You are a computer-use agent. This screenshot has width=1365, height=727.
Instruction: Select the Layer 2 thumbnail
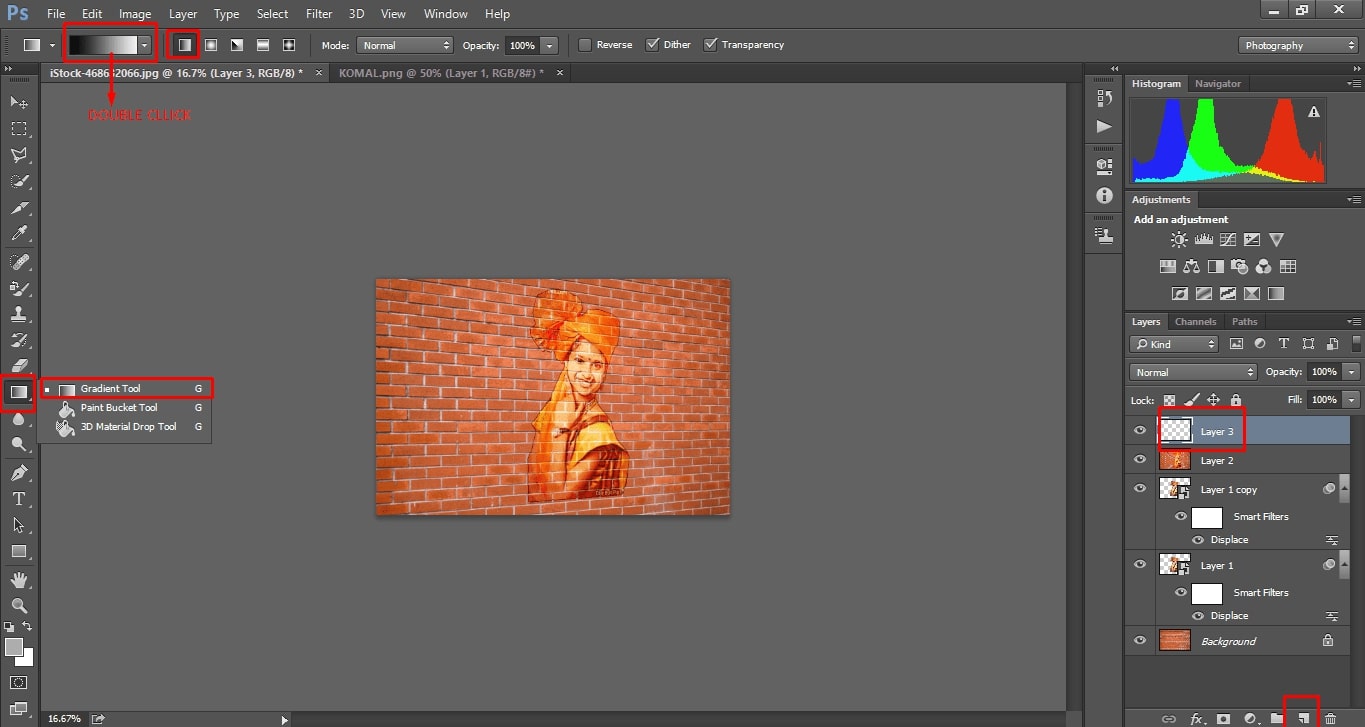point(1175,461)
